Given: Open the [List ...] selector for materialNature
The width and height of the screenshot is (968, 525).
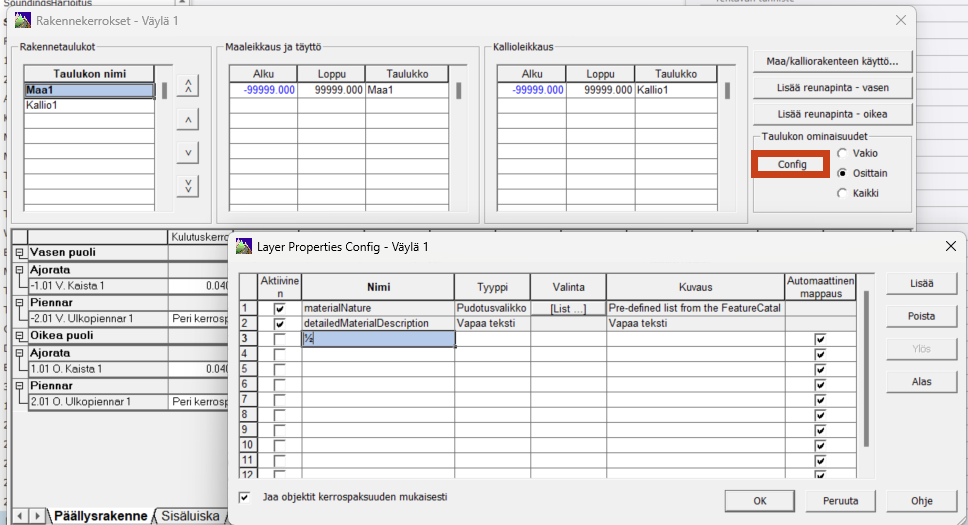Looking at the screenshot, I should [568, 308].
